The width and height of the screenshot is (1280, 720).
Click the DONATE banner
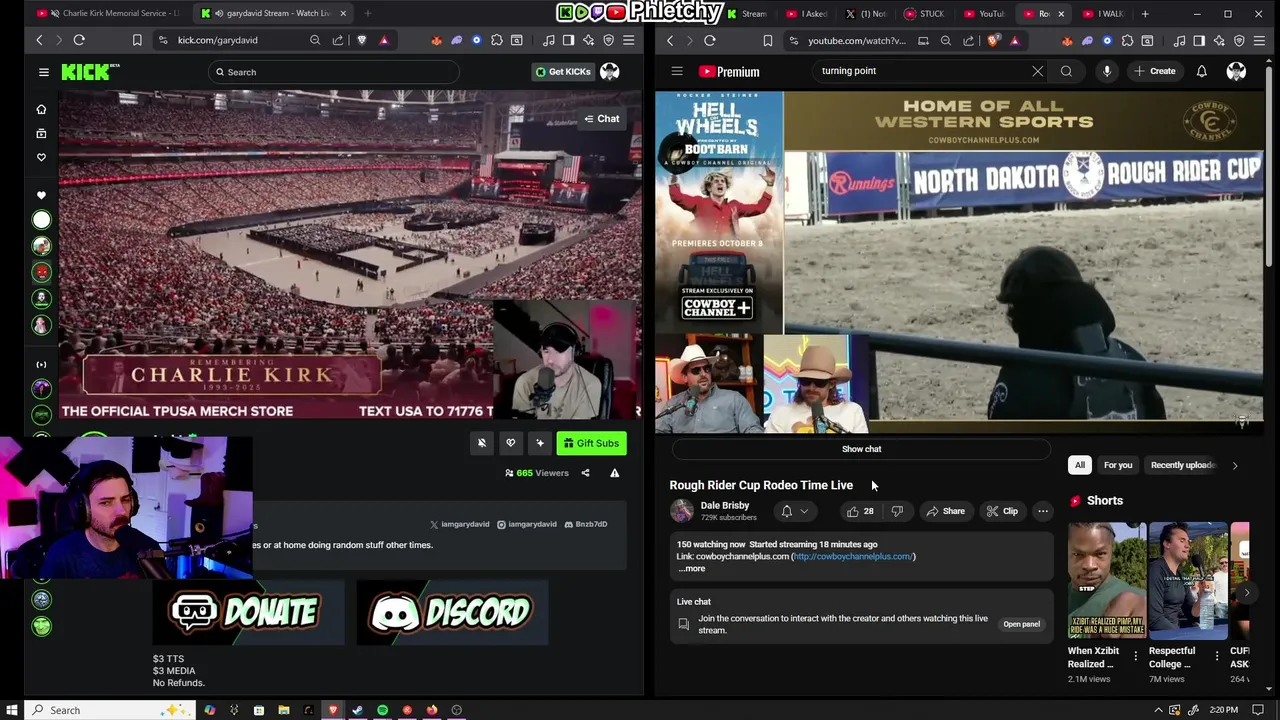[x=248, y=612]
